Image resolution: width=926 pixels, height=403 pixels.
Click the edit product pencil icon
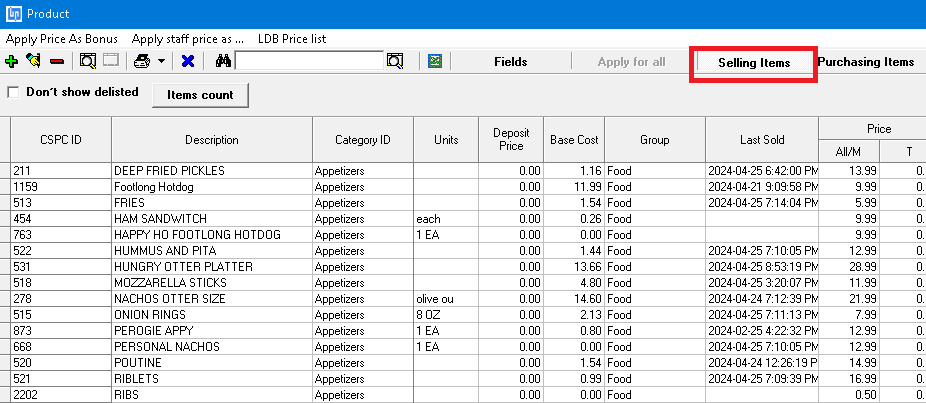34,61
